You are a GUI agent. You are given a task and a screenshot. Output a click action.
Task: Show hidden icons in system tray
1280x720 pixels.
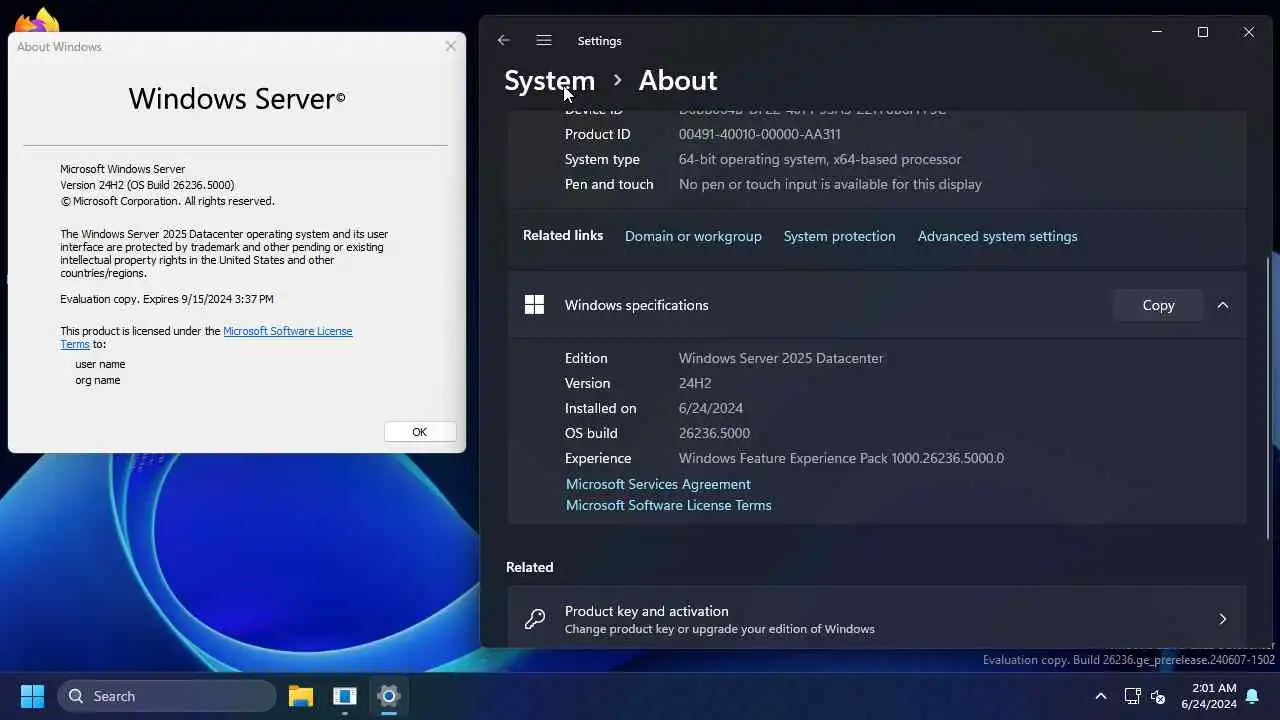point(1101,696)
